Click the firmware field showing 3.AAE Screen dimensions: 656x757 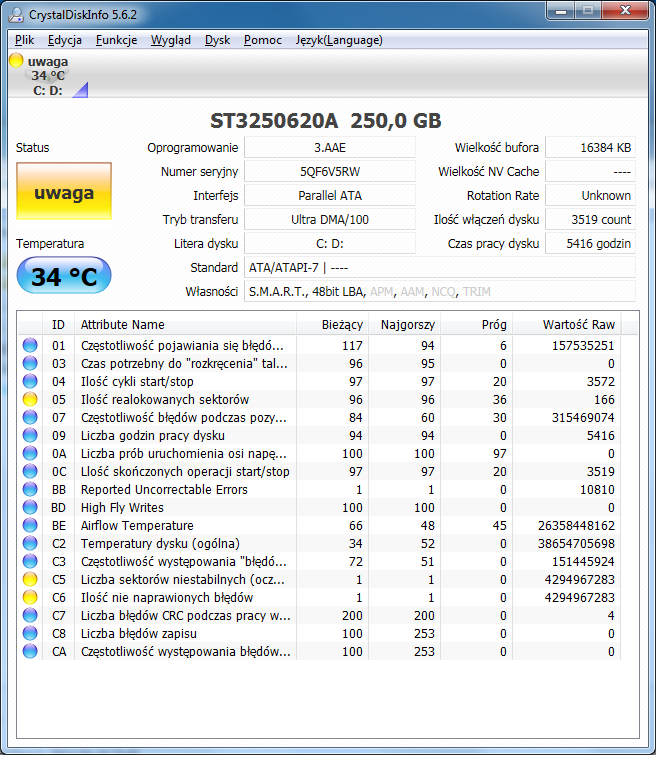coord(330,147)
